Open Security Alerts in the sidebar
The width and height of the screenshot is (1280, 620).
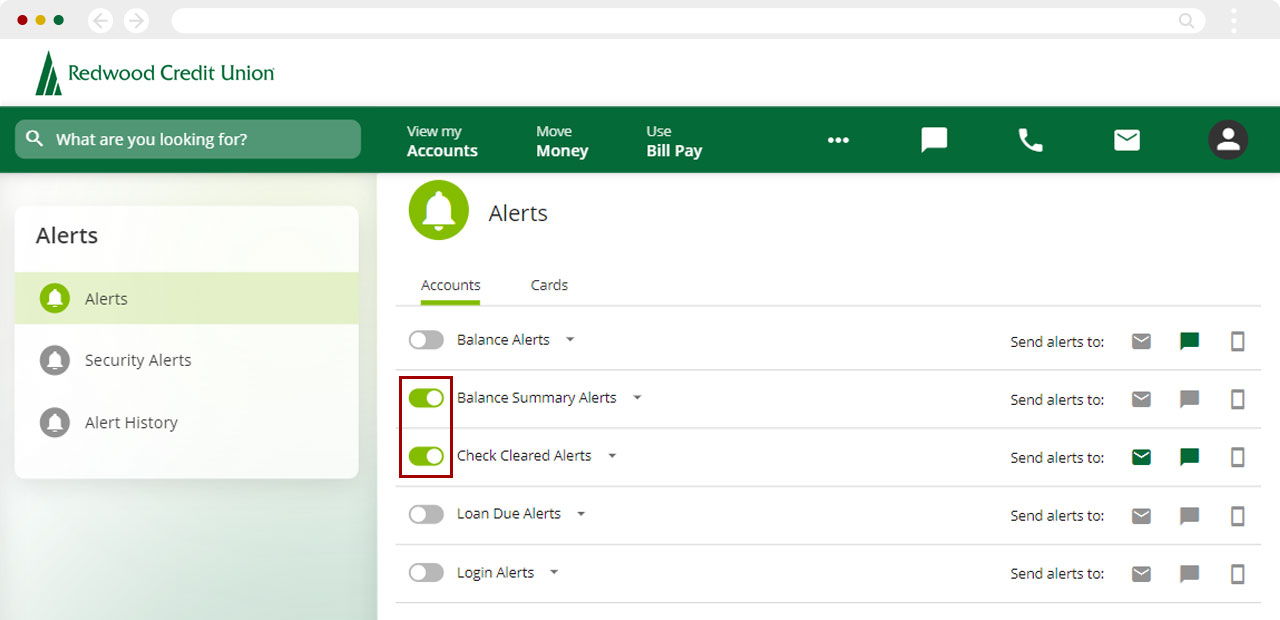pyautogui.click(x=187, y=360)
